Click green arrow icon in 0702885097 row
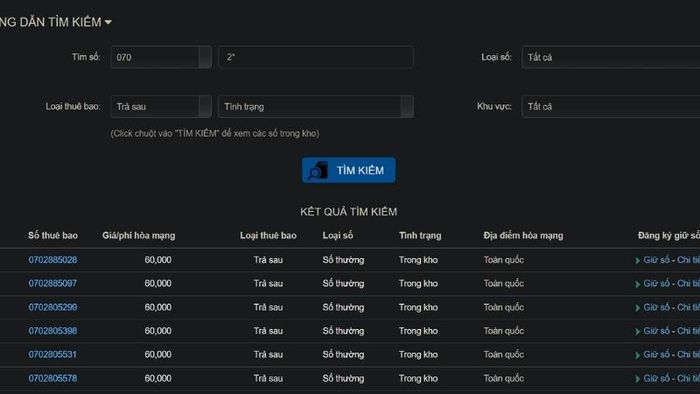Image resolution: width=700 pixels, height=394 pixels. 638,284
